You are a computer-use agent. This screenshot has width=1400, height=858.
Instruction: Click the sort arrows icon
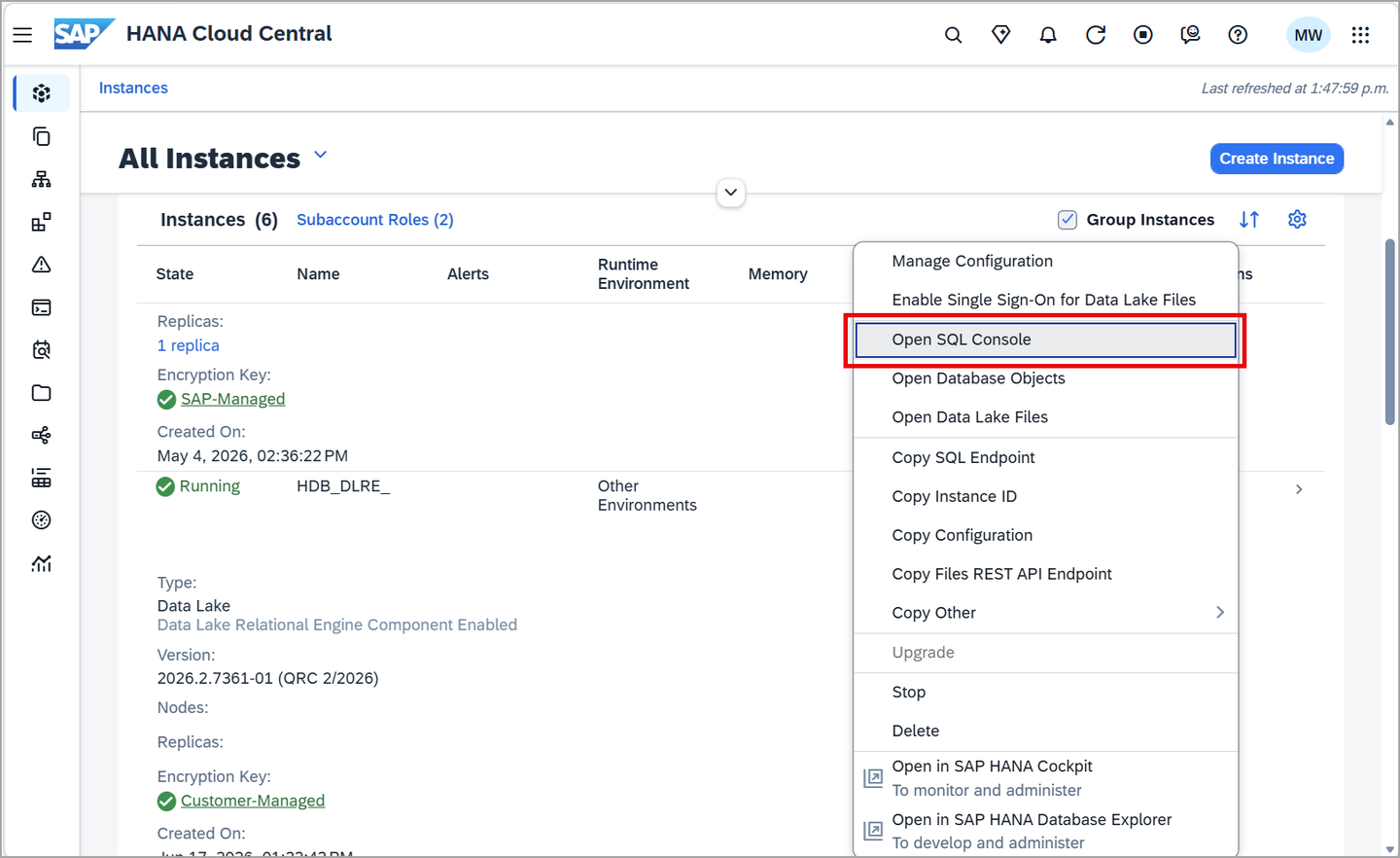point(1249,220)
